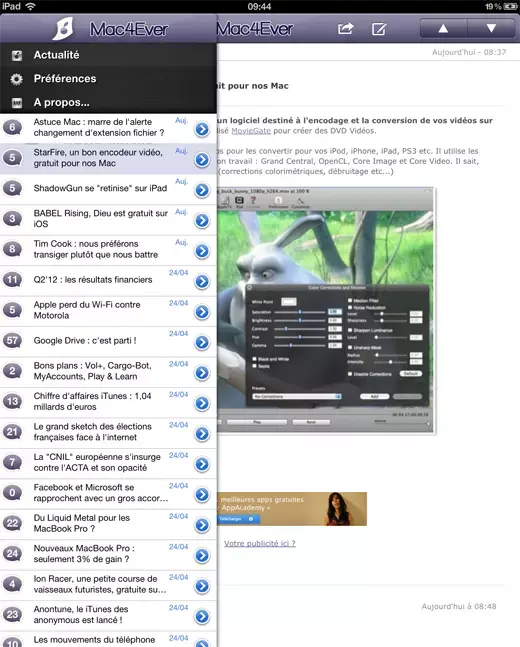Open arrow for Ion Racer article

pos(202,586)
